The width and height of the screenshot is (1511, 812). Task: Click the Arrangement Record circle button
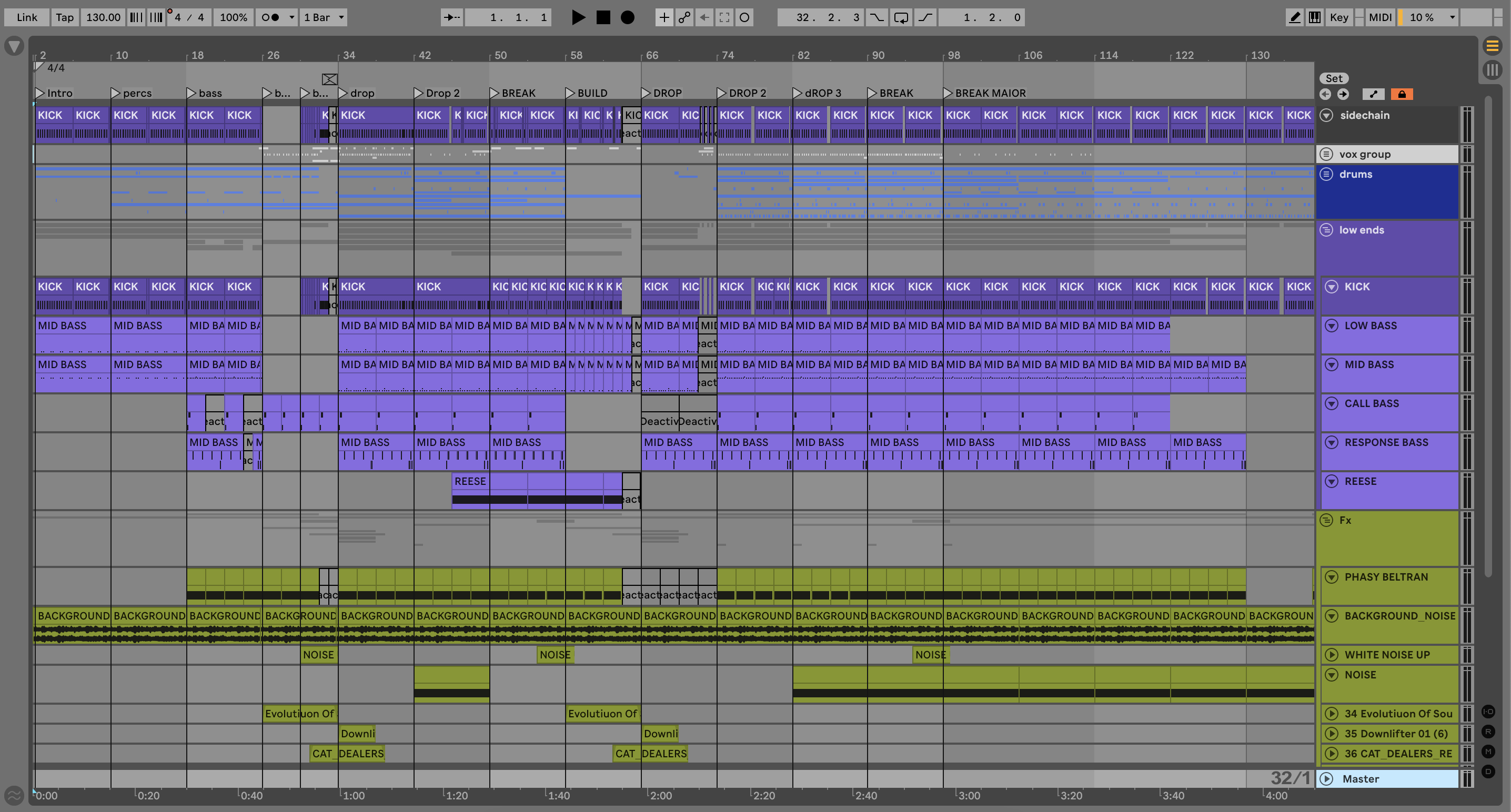(x=627, y=17)
